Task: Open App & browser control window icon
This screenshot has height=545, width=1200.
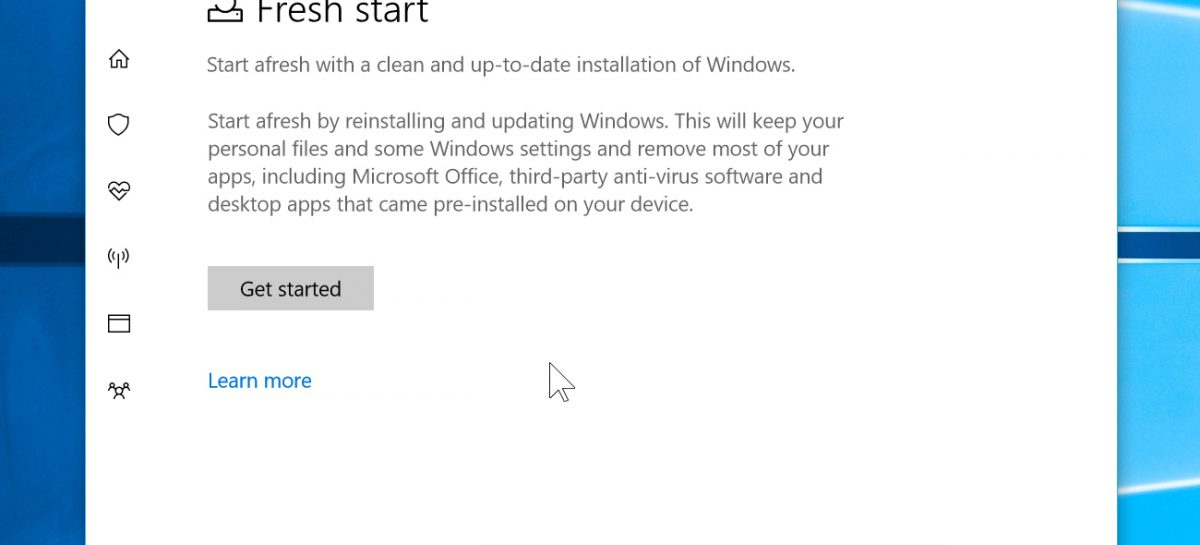Action: pyautogui.click(x=119, y=323)
